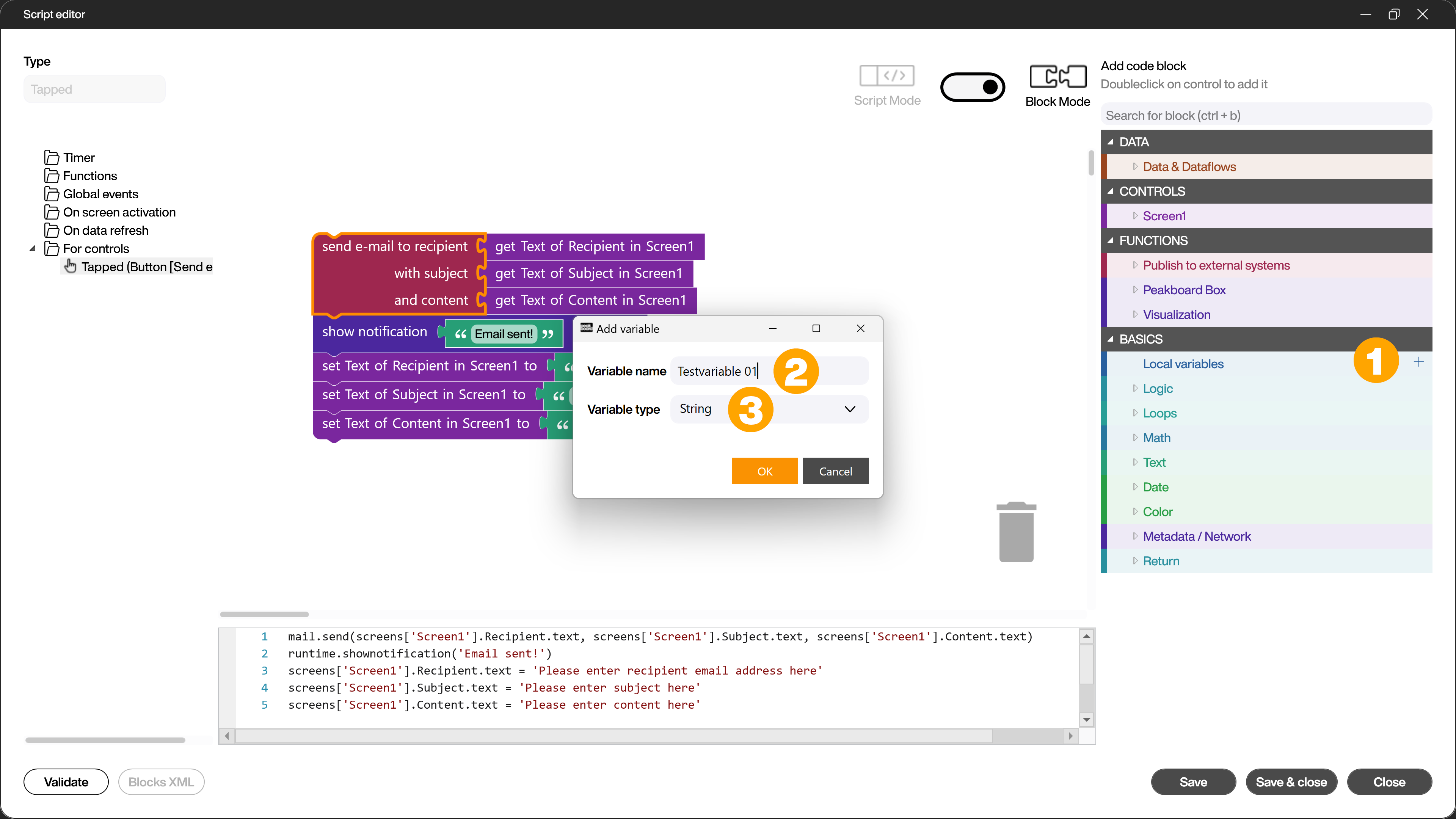Click the Validate button
This screenshot has width=1456, height=819.
66,782
